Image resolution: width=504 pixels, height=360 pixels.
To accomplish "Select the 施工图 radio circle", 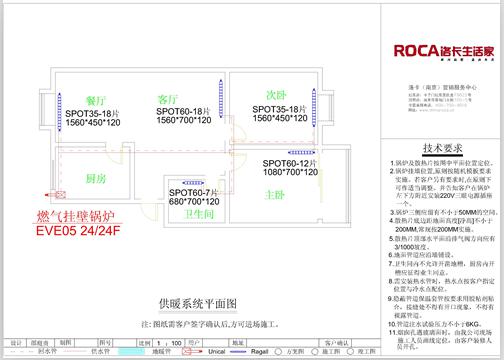I will tap(314, 352).
